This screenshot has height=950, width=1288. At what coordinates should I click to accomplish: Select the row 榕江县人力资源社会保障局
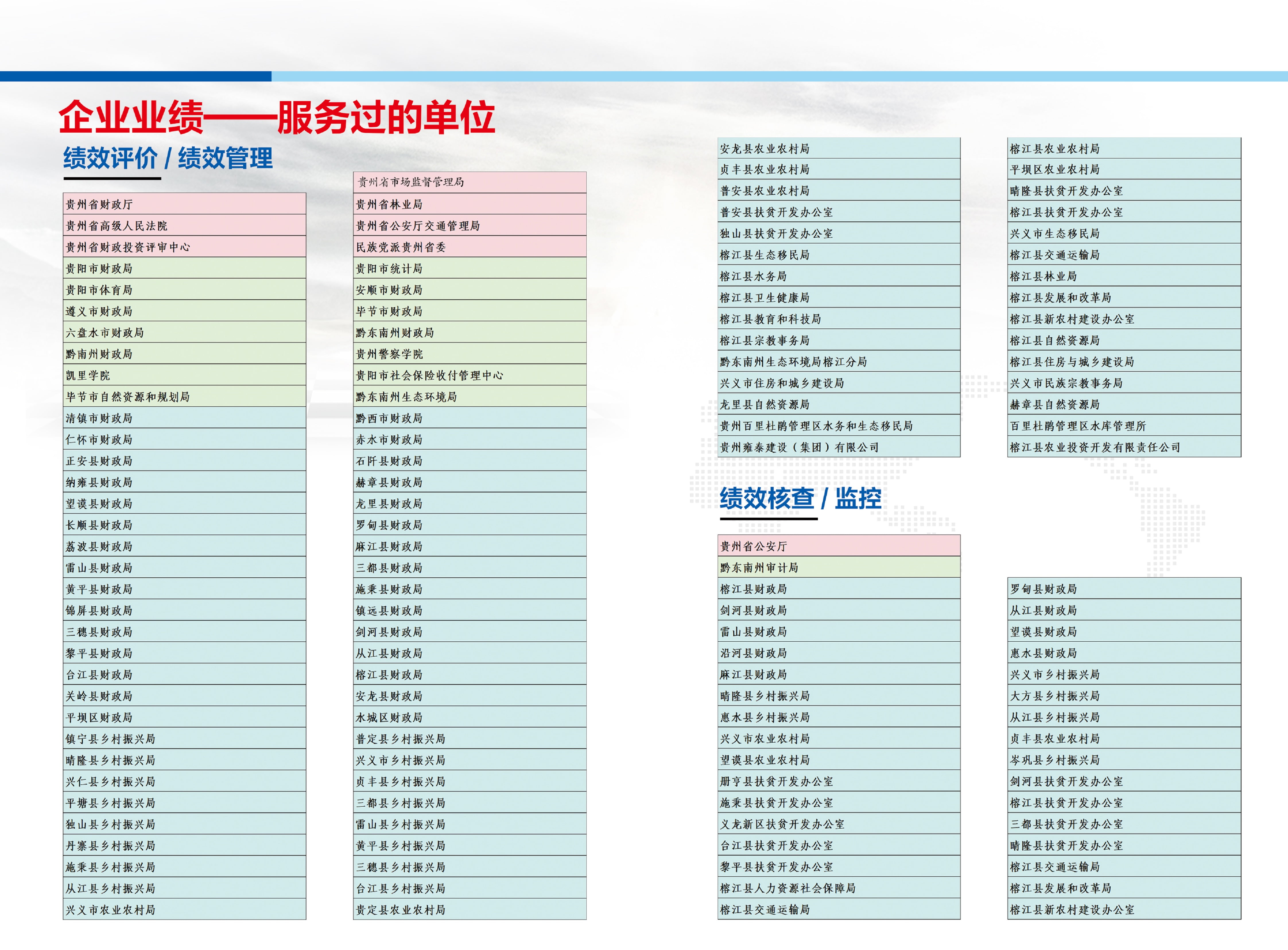(839, 889)
